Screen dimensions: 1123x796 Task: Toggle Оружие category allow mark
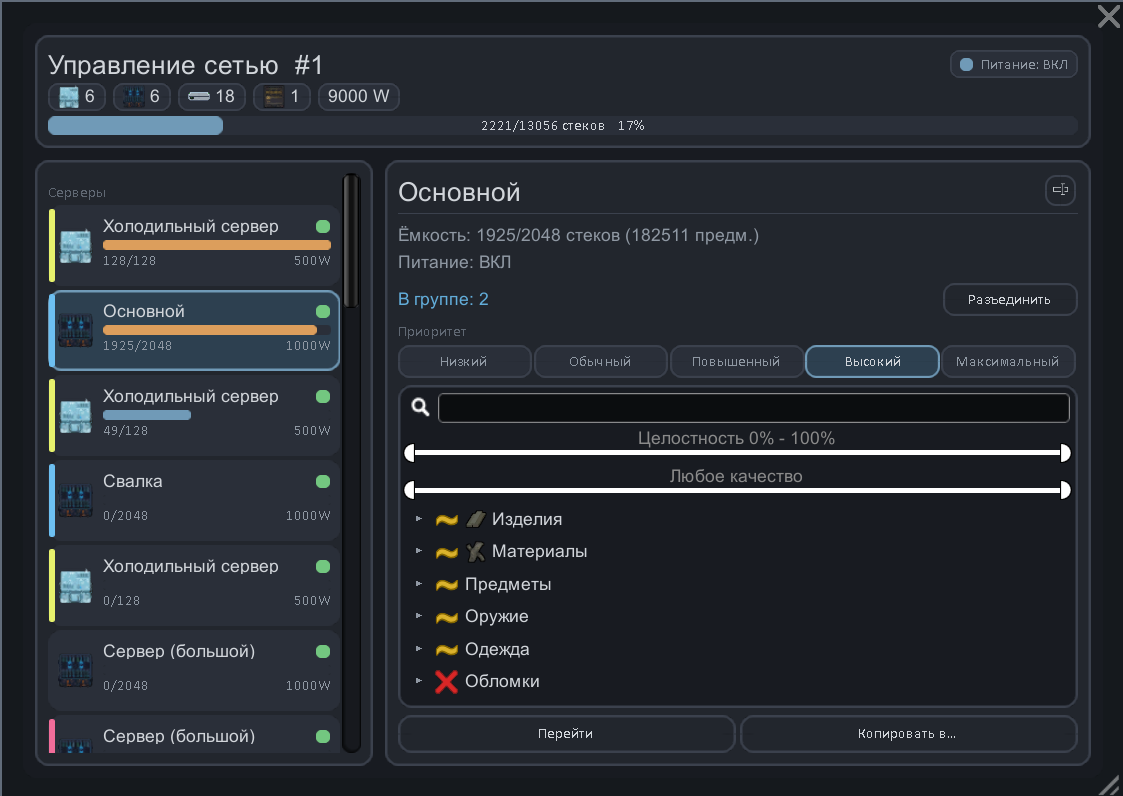tap(447, 617)
